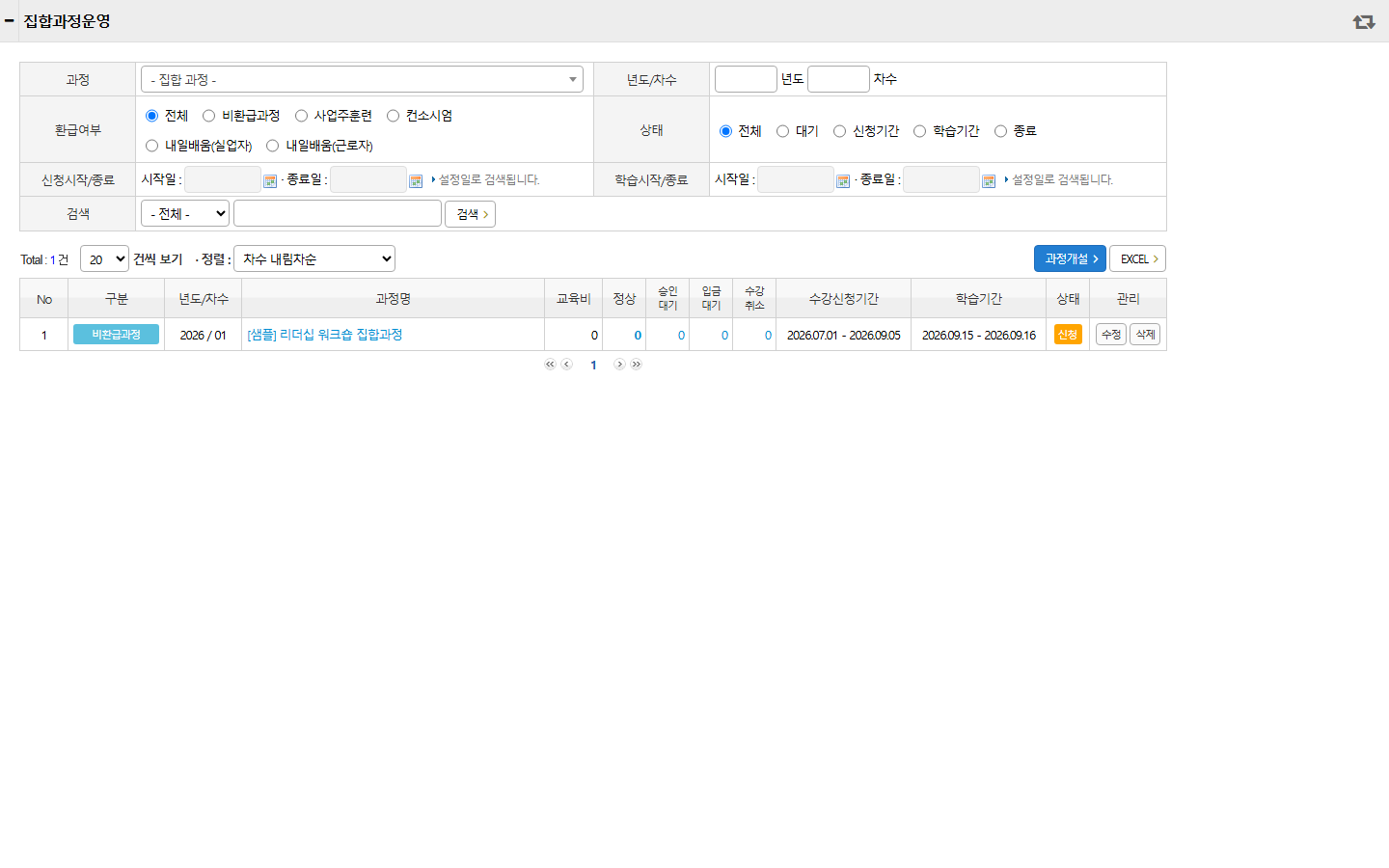Open the 집합 과정 course dropdown
The image size is (1389, 868).
pyautogui.click(x=362, y=79)
